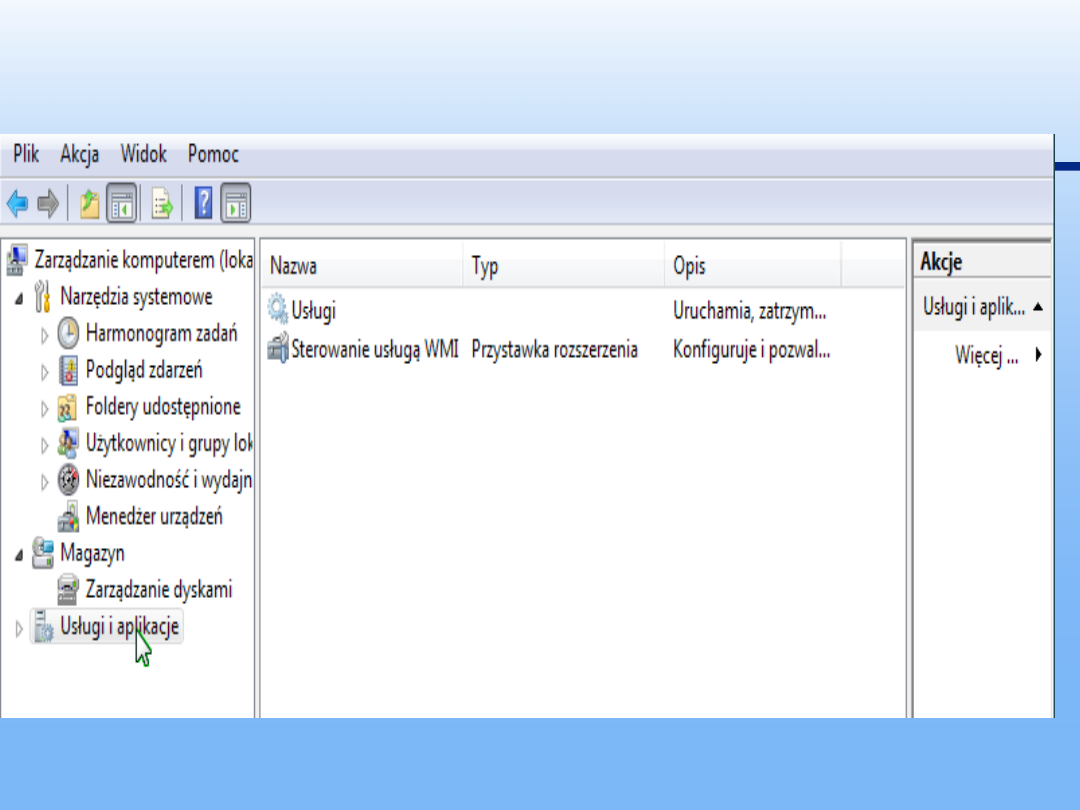Open Help with the blue question mark icon

204,205
